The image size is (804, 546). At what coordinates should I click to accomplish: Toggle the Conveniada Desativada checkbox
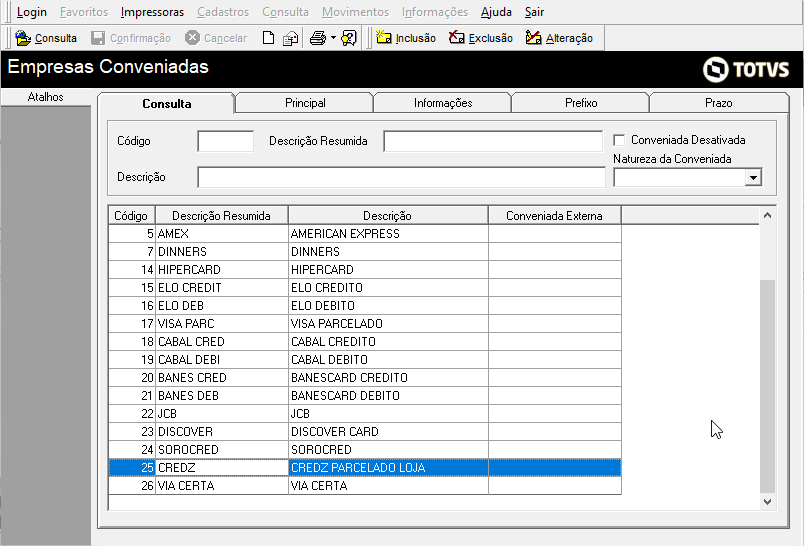click(619, 140)
